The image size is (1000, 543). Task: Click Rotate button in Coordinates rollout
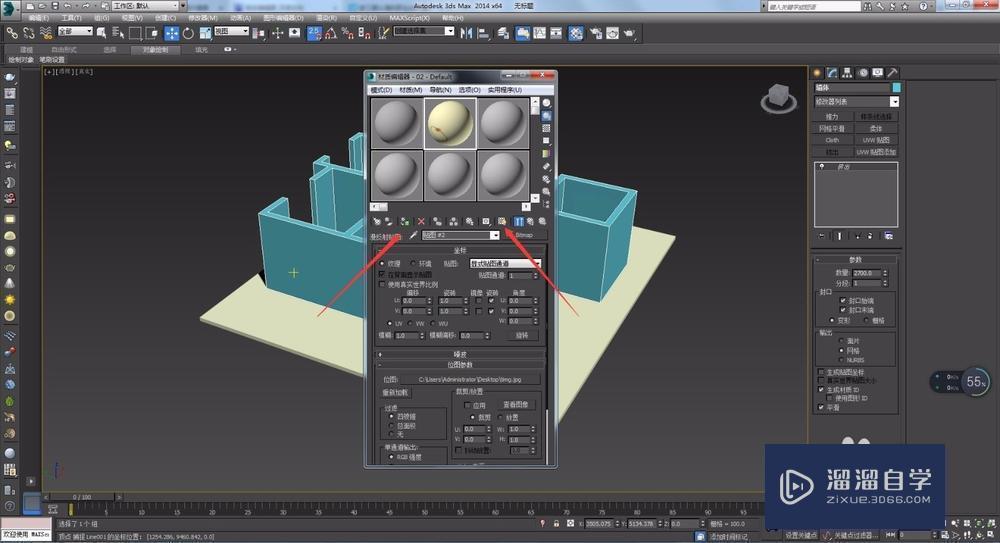click(522, 335)
